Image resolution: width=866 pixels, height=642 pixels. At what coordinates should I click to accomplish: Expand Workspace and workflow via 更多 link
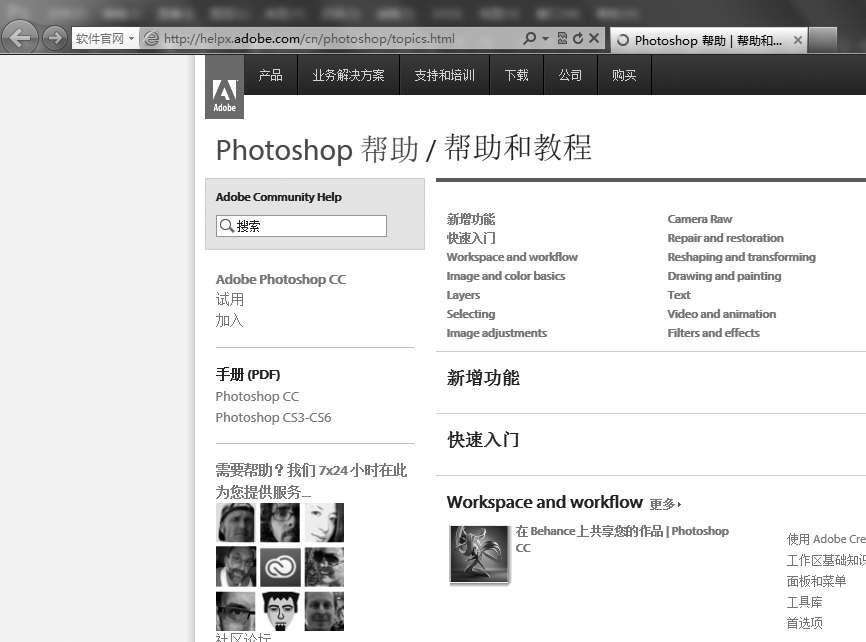[x=665, y=504]
